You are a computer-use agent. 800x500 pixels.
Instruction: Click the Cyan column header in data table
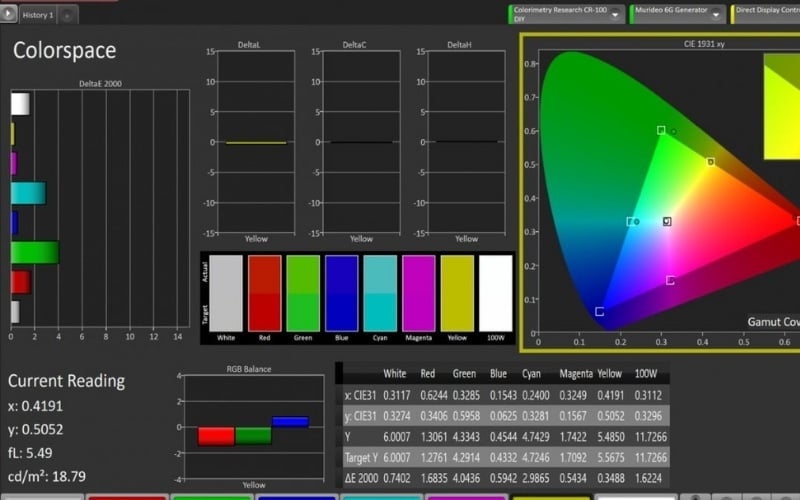pos(531,373)
